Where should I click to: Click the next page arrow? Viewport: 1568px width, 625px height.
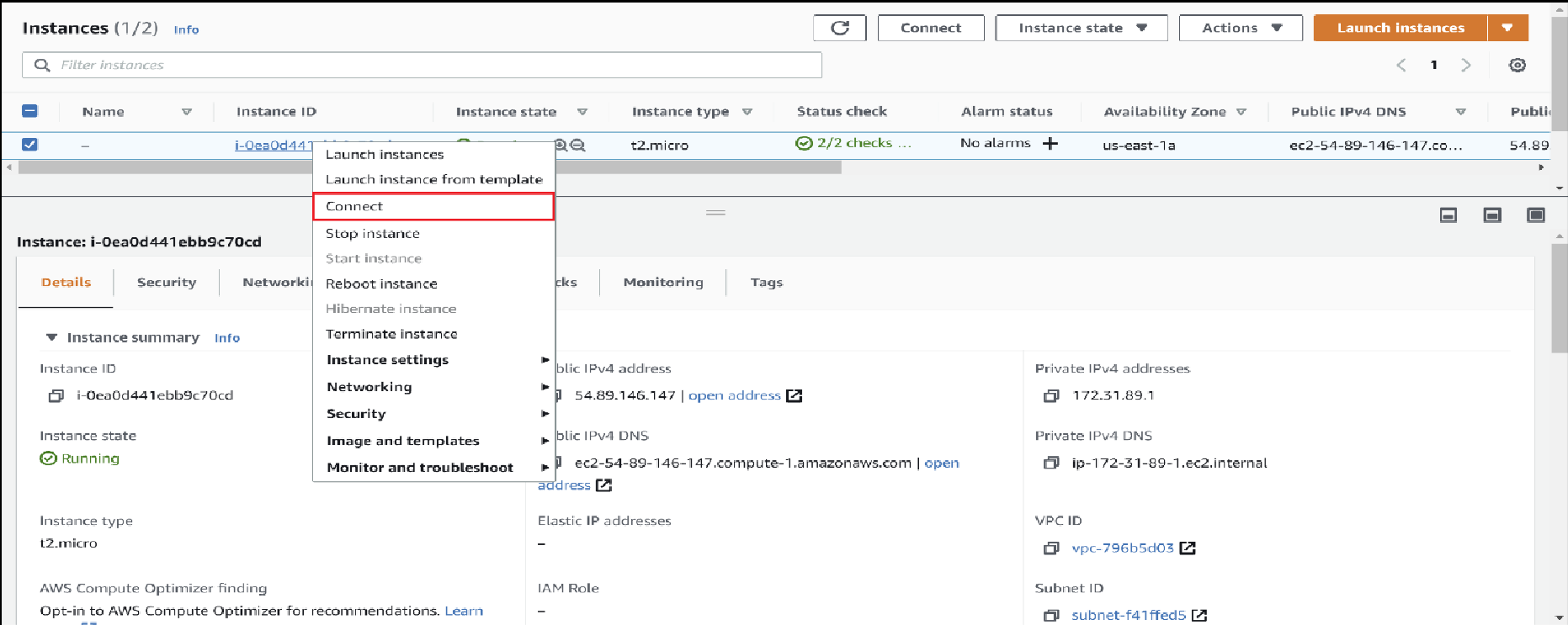click(1465, 65)
